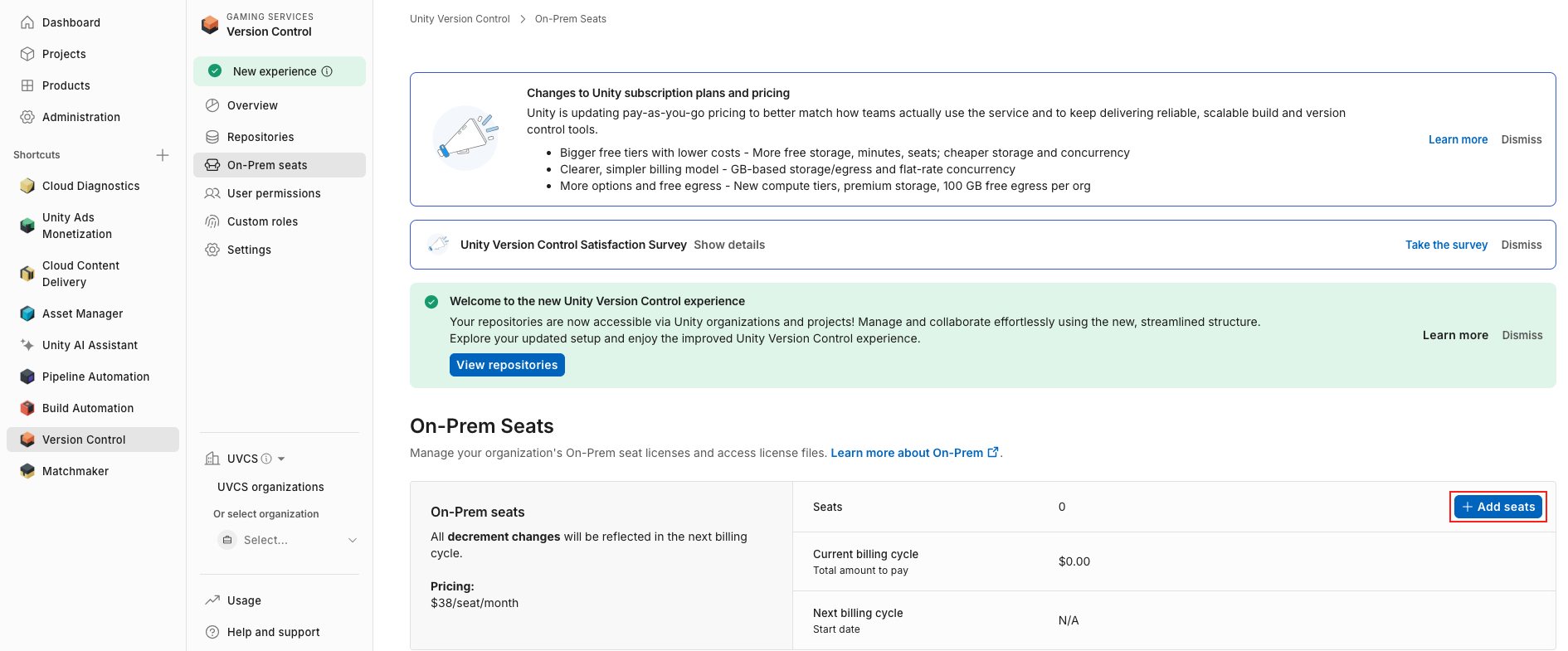Dismiss the welcome experience banner
1568x651 pixels.
[x=1522, y=335]
